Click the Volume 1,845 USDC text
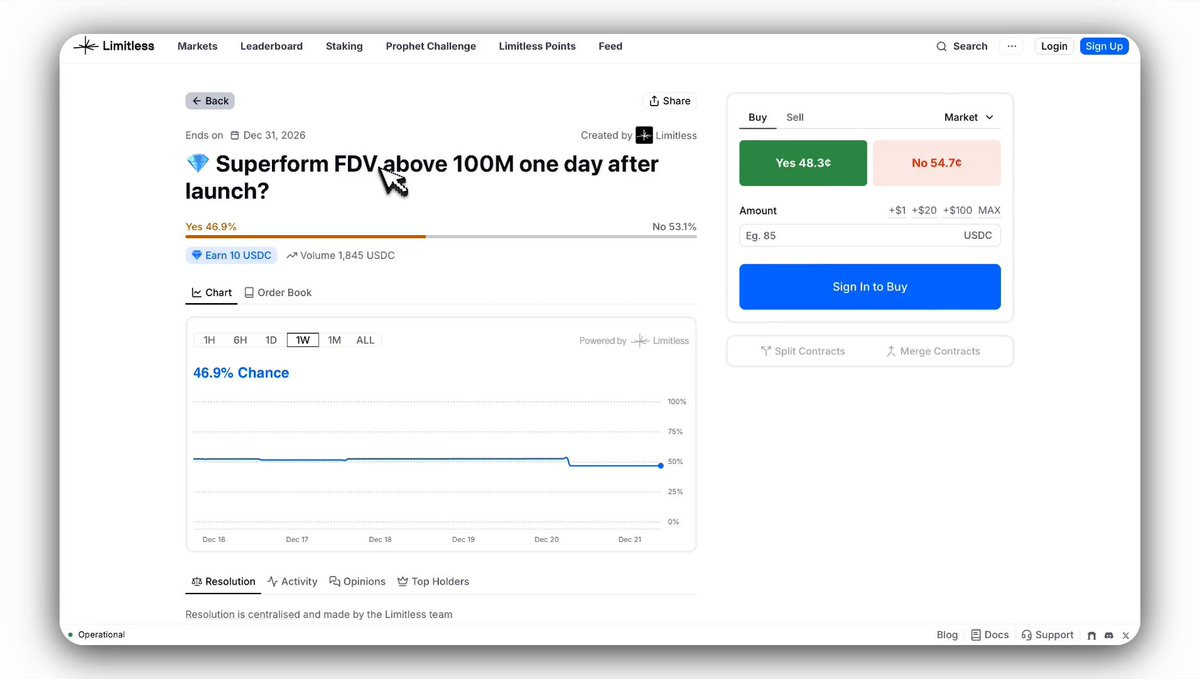 [341, 255]
